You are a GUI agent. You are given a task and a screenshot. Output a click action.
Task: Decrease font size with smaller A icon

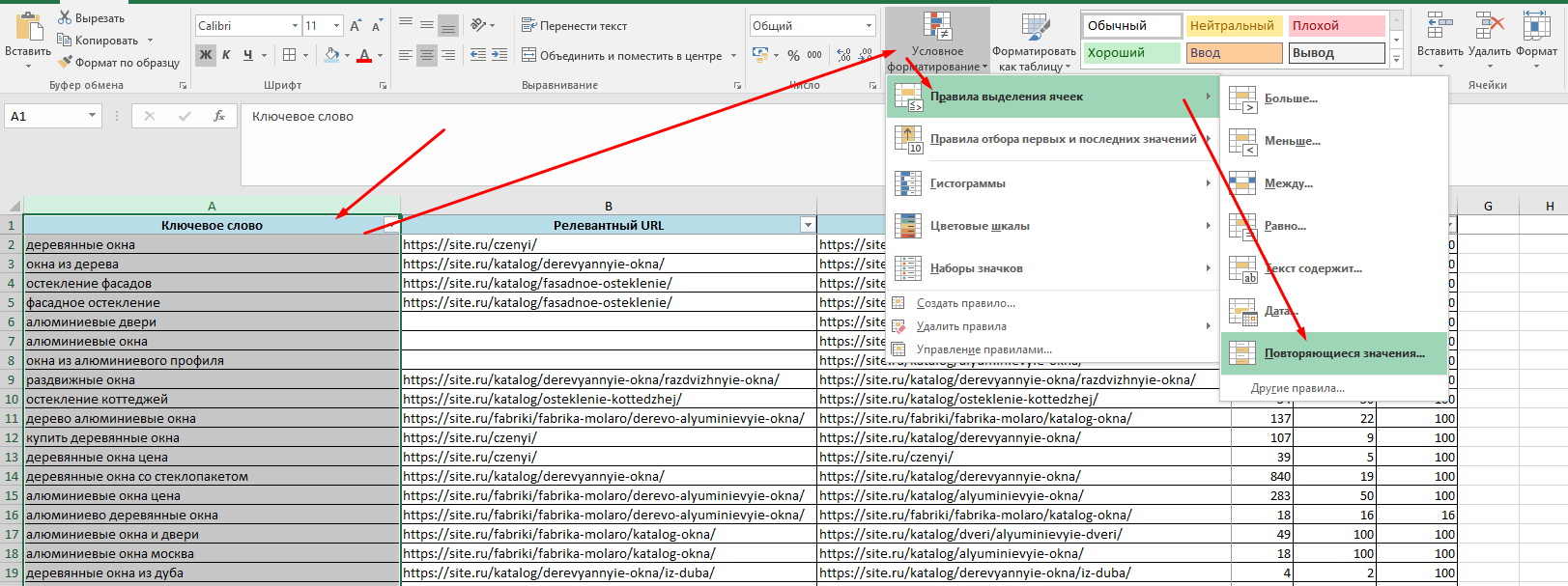click(377, 26)
